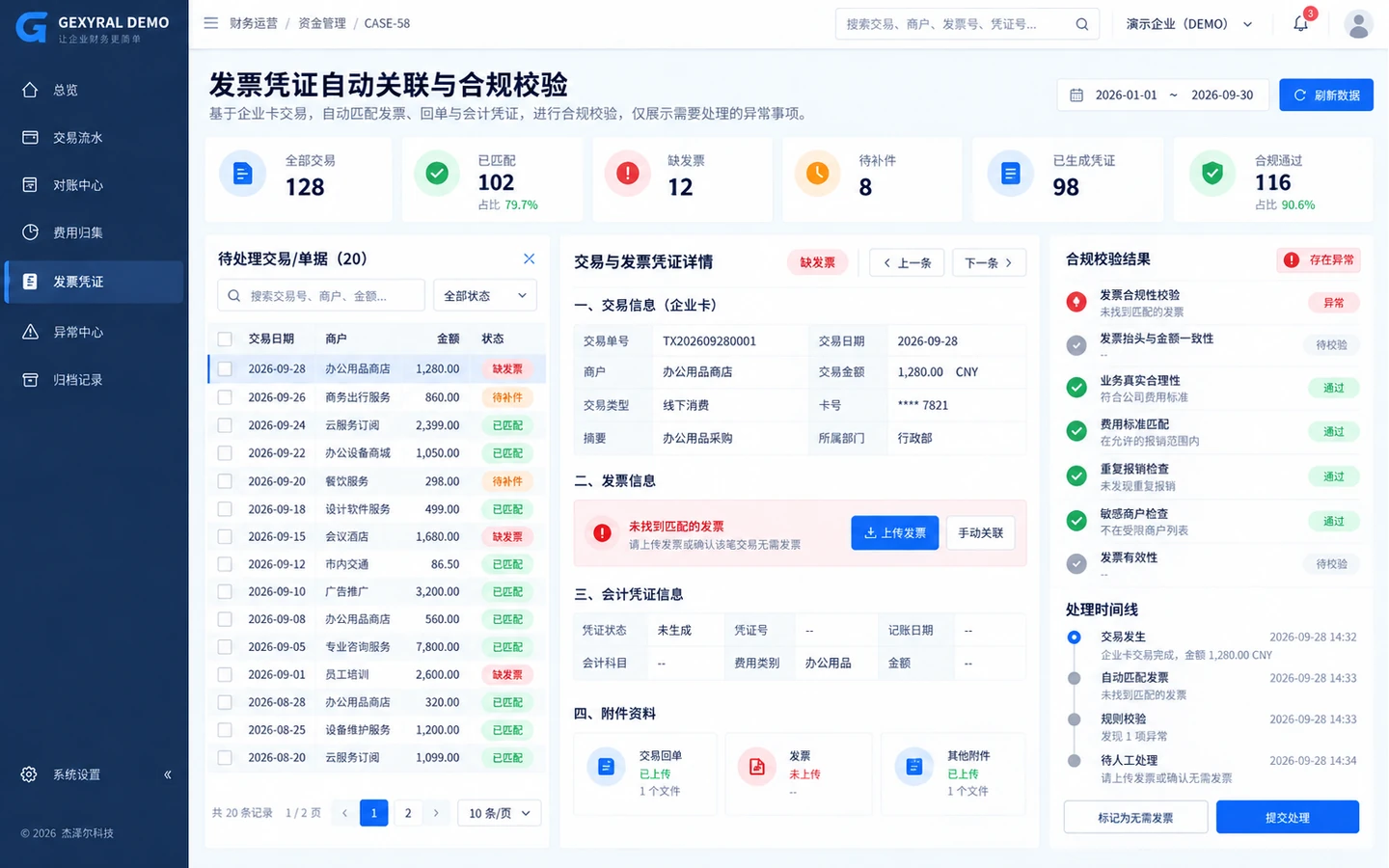The width and height of the screenshot is (1389, 868).
Task: Click the 异常中心 warning triangle icon
Action: [x=30, y=332]
